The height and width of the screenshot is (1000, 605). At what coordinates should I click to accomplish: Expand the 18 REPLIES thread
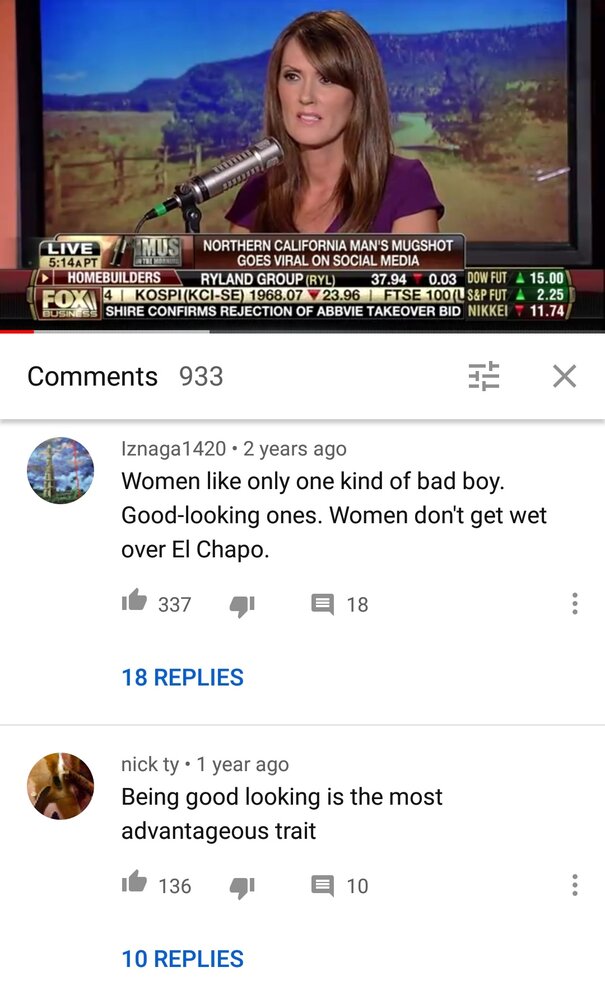[182, 677]
